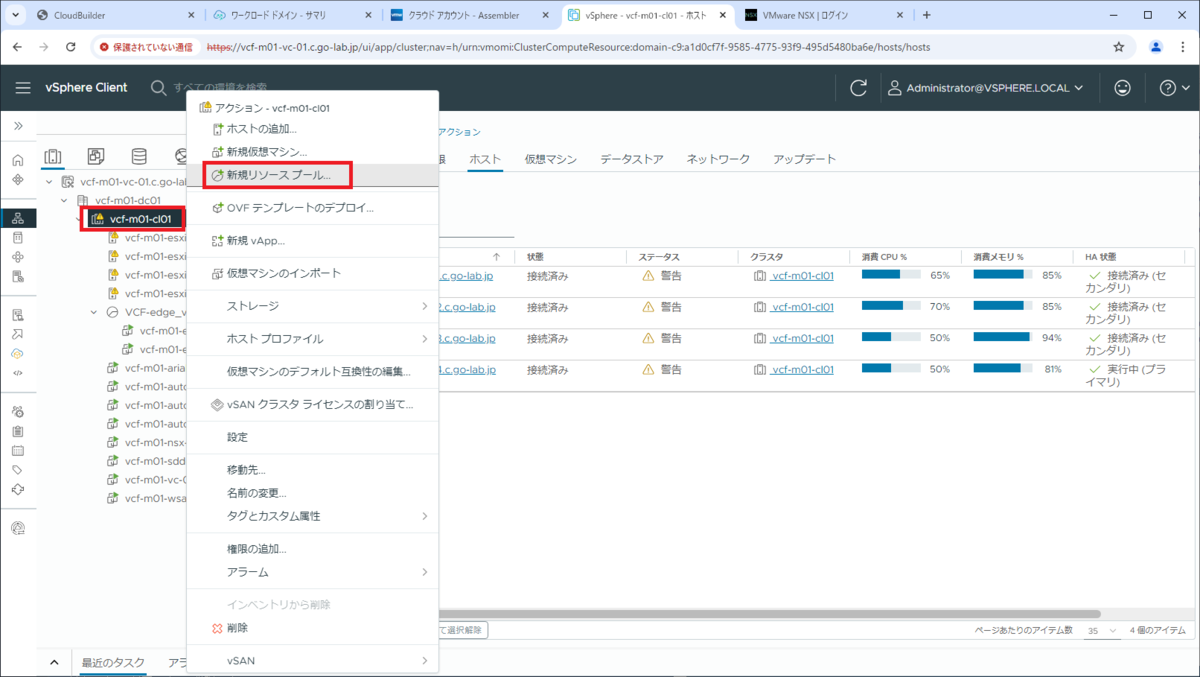Switch to the Updates tab
Viewport: 1200px width, 677px height.
(804, 159)
